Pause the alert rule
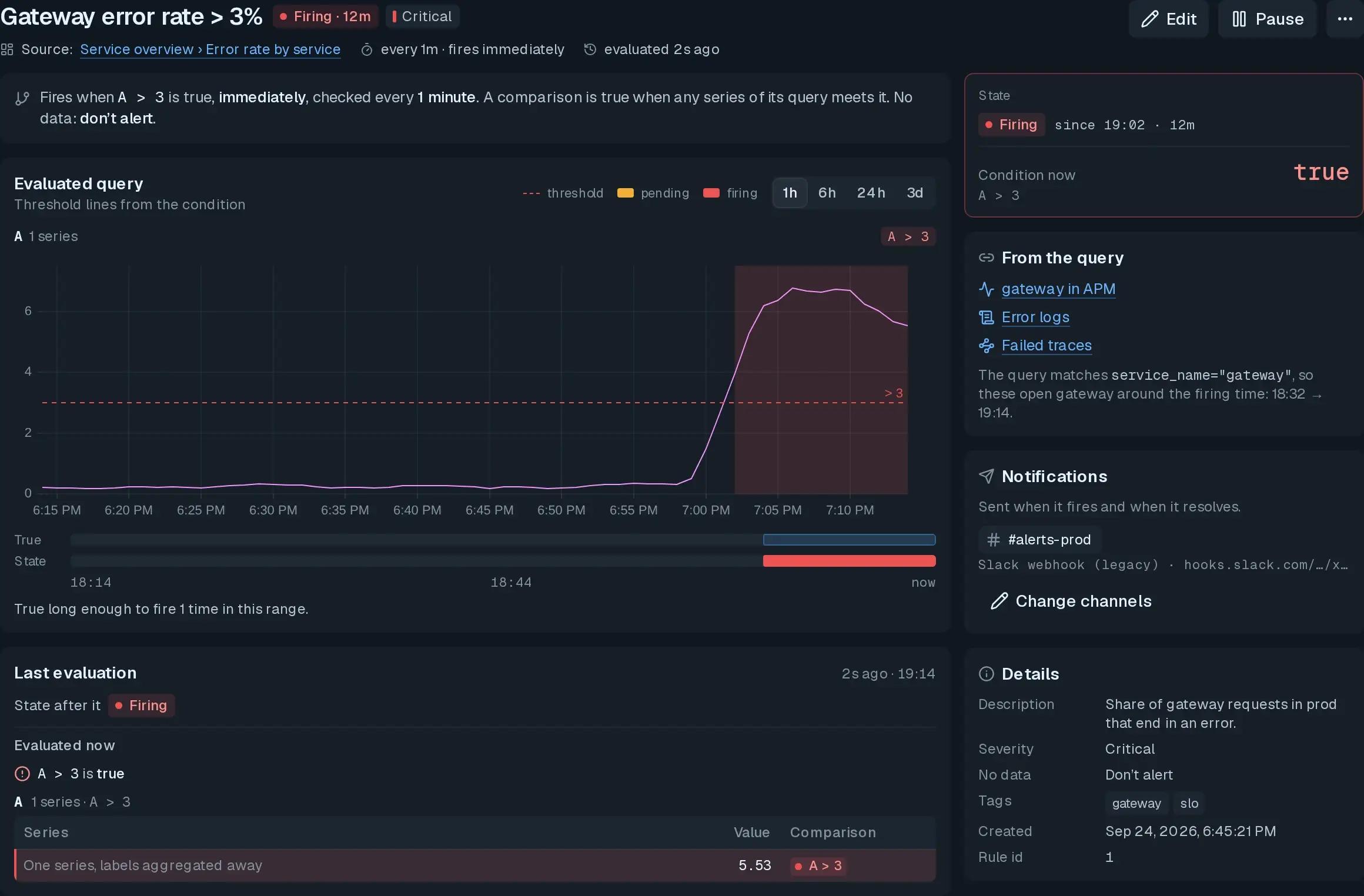Screen dimensions: 1364x896 pyautogui.click(x=1267, y=19)
